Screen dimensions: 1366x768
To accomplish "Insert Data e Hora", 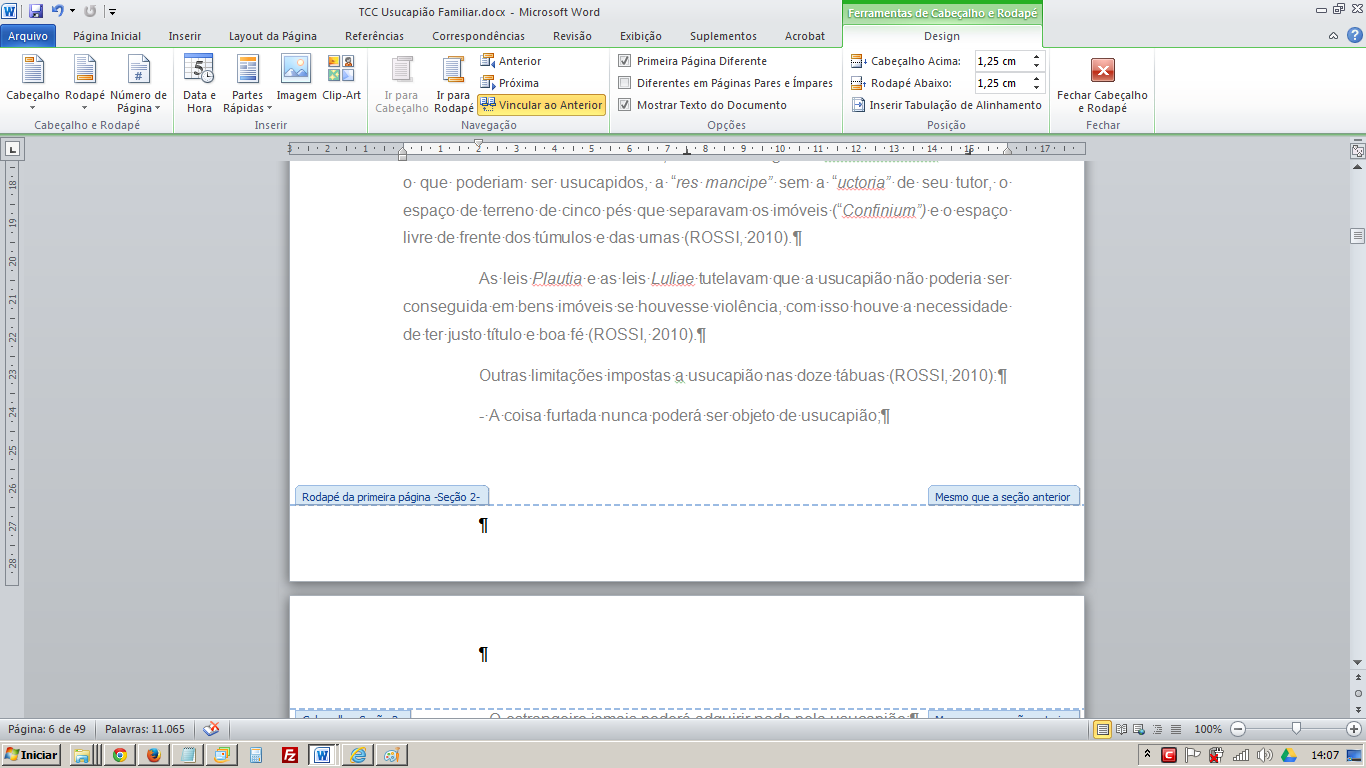I will (x=199, y=84).
